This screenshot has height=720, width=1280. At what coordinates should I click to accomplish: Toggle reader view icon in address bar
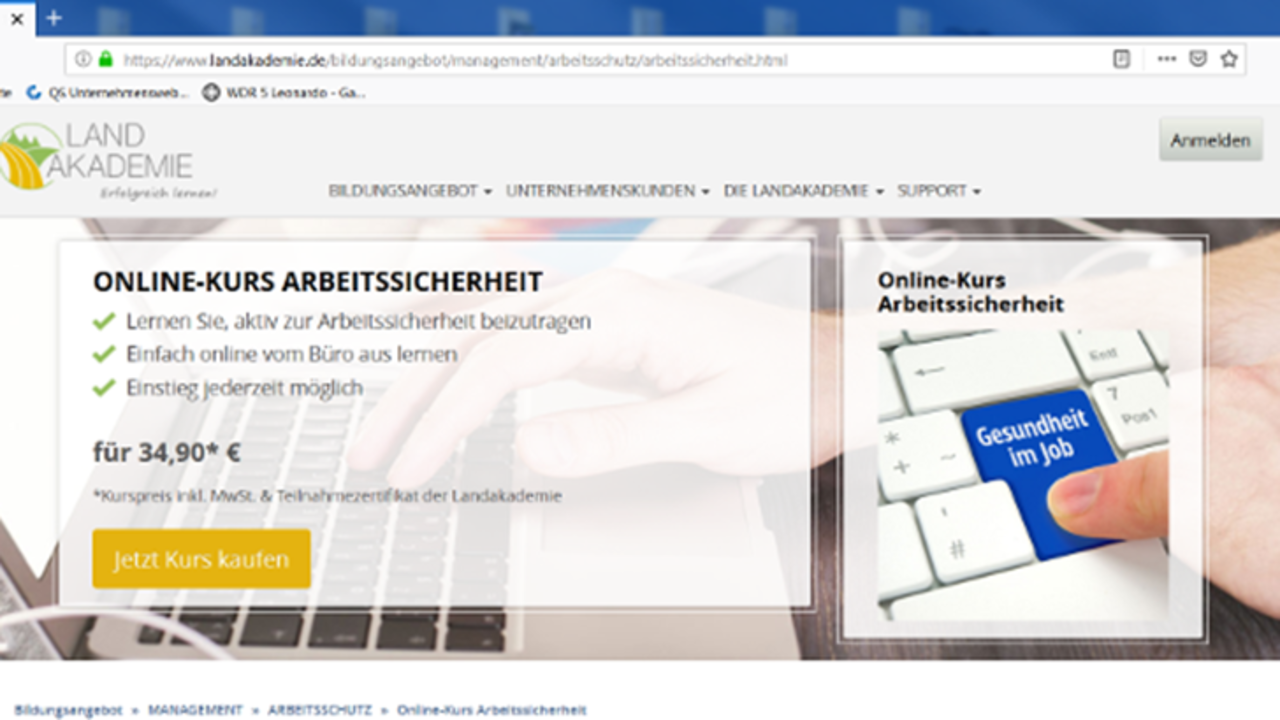1121,59
